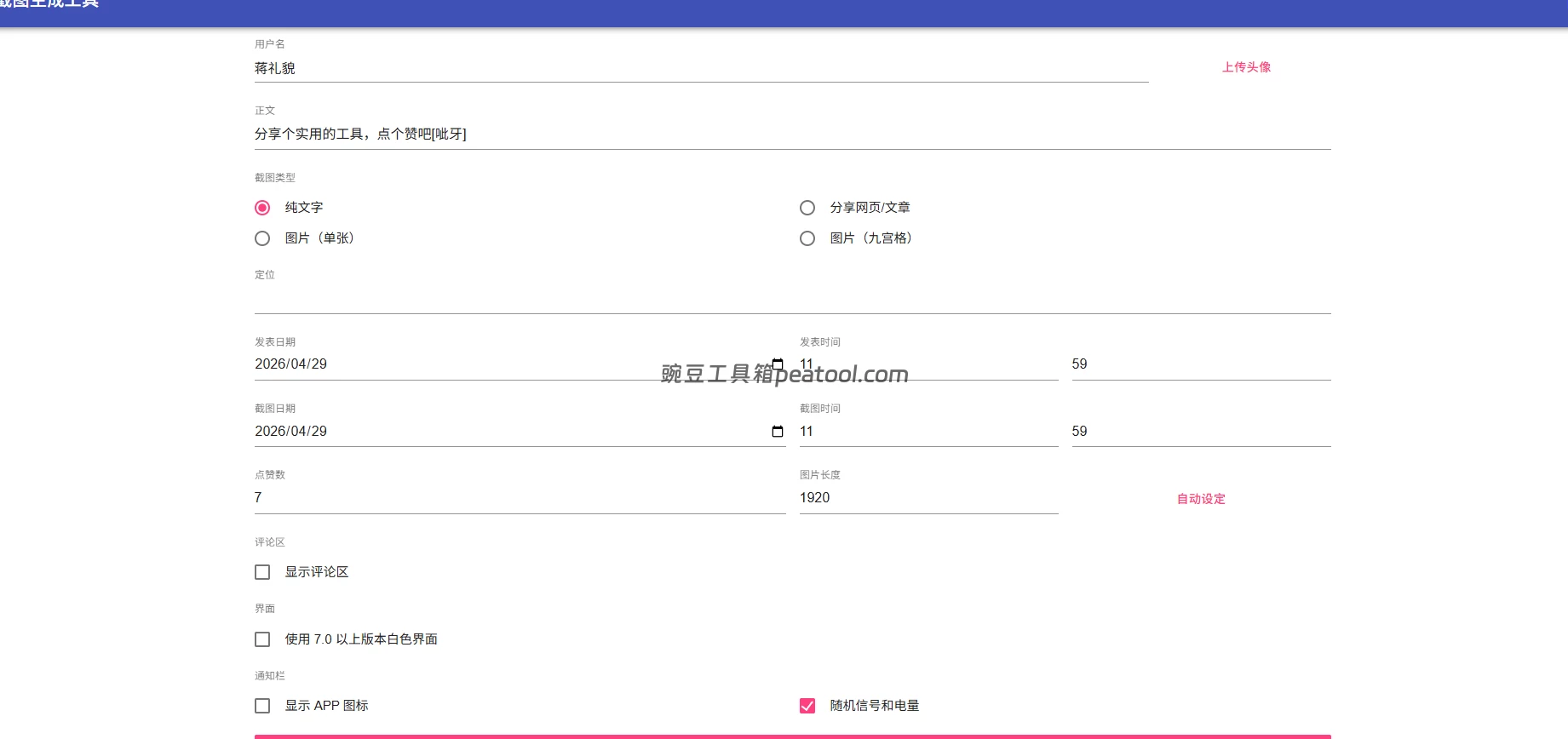1568x739 pixels.
Task: Focus the 用户名 input field
Action: click(700, 68)
